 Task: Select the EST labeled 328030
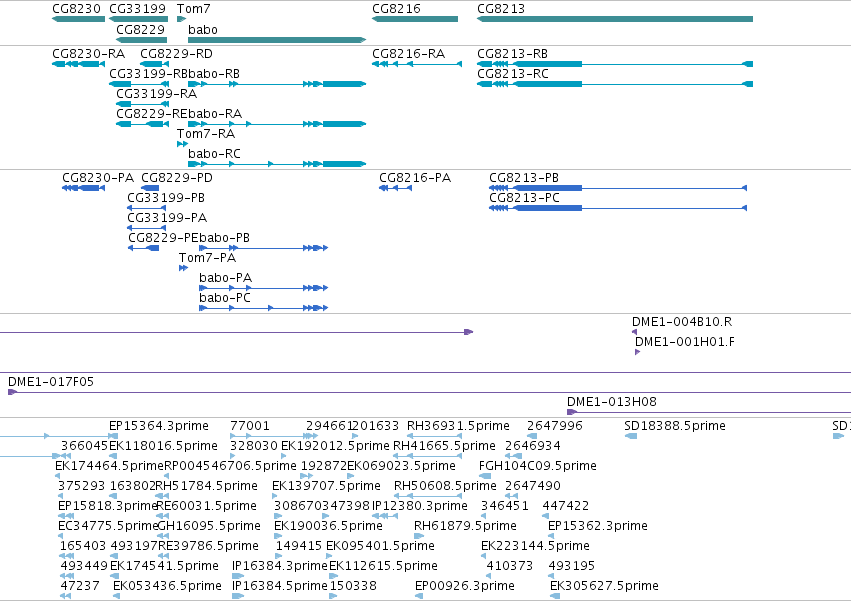[254, 446]
